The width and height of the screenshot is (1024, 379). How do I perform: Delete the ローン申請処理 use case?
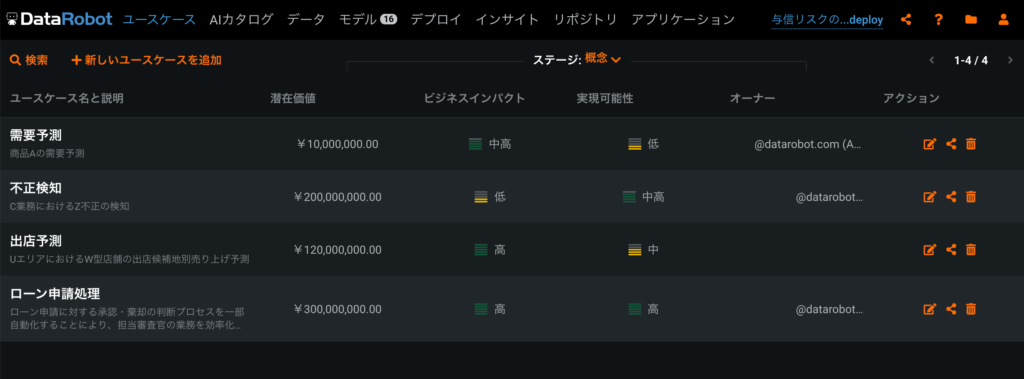pos(971,309)
